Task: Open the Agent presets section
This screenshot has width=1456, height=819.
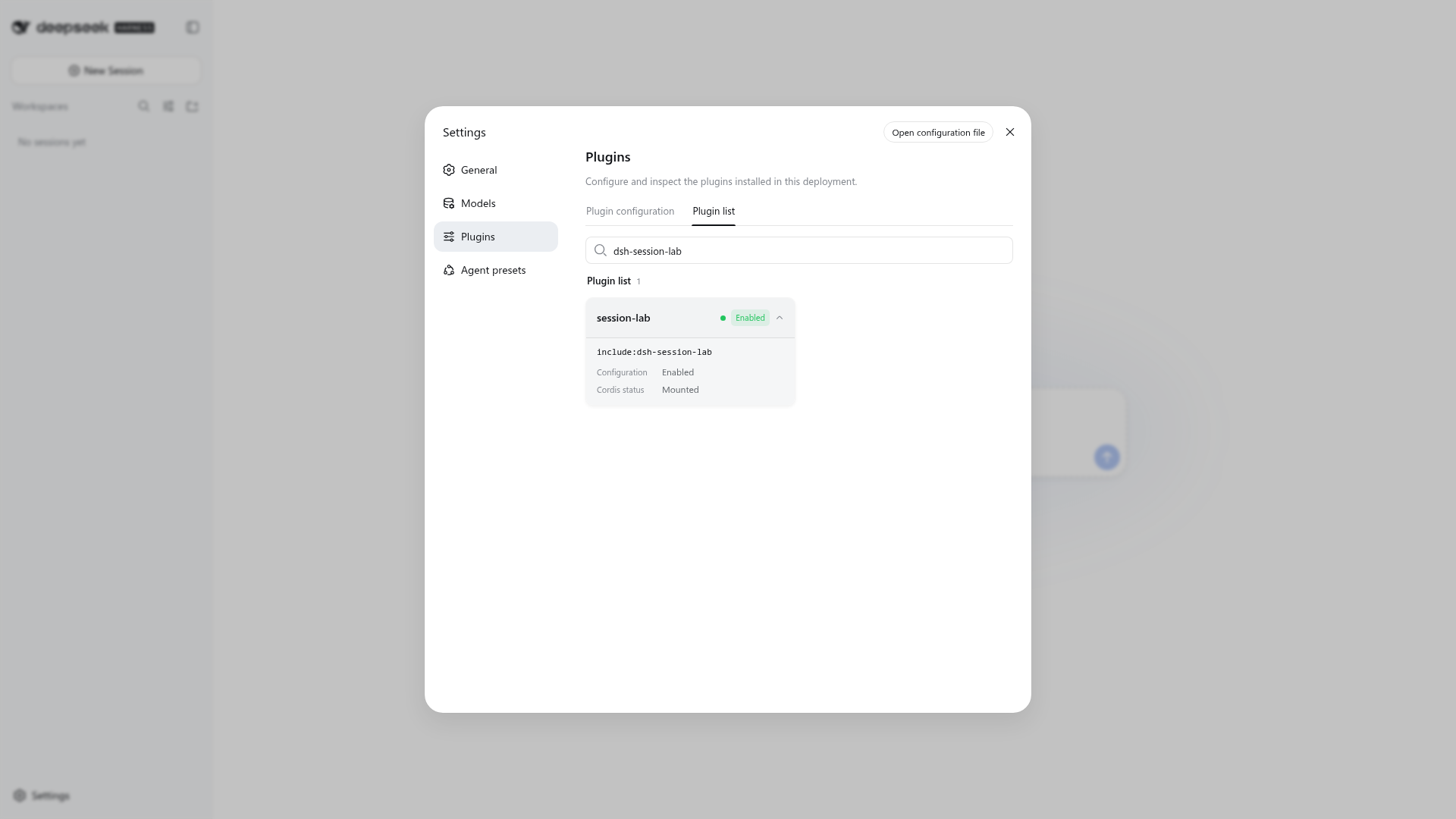Action: [496, 270]
